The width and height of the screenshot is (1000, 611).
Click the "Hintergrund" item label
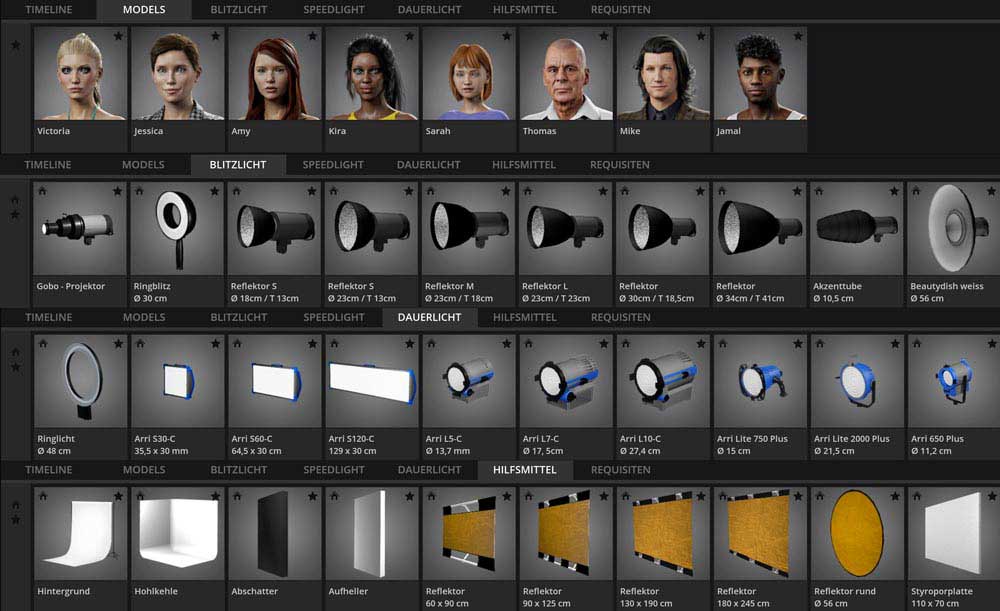[x=63, y=591]
